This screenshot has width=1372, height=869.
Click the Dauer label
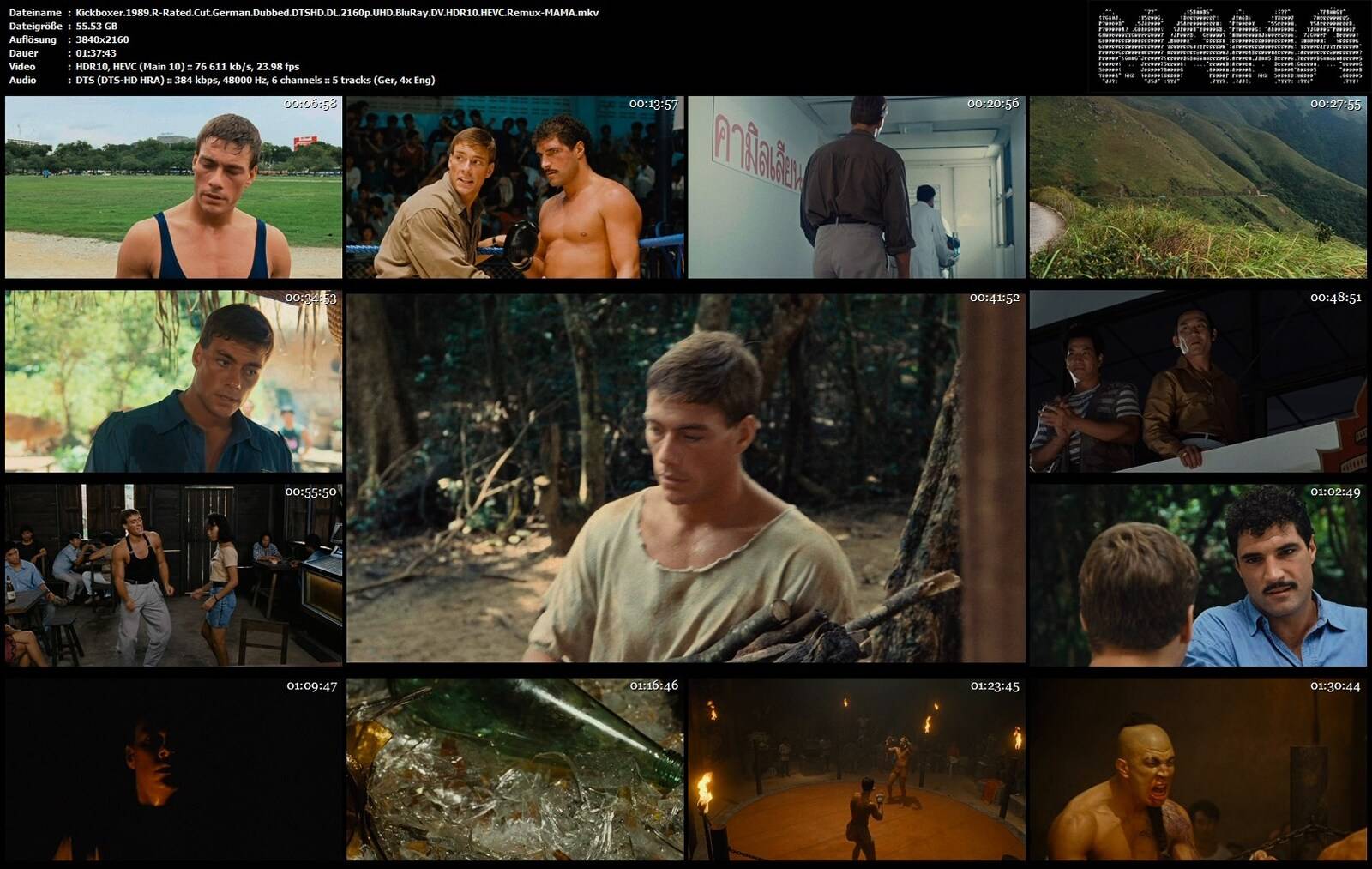[23, 53]
